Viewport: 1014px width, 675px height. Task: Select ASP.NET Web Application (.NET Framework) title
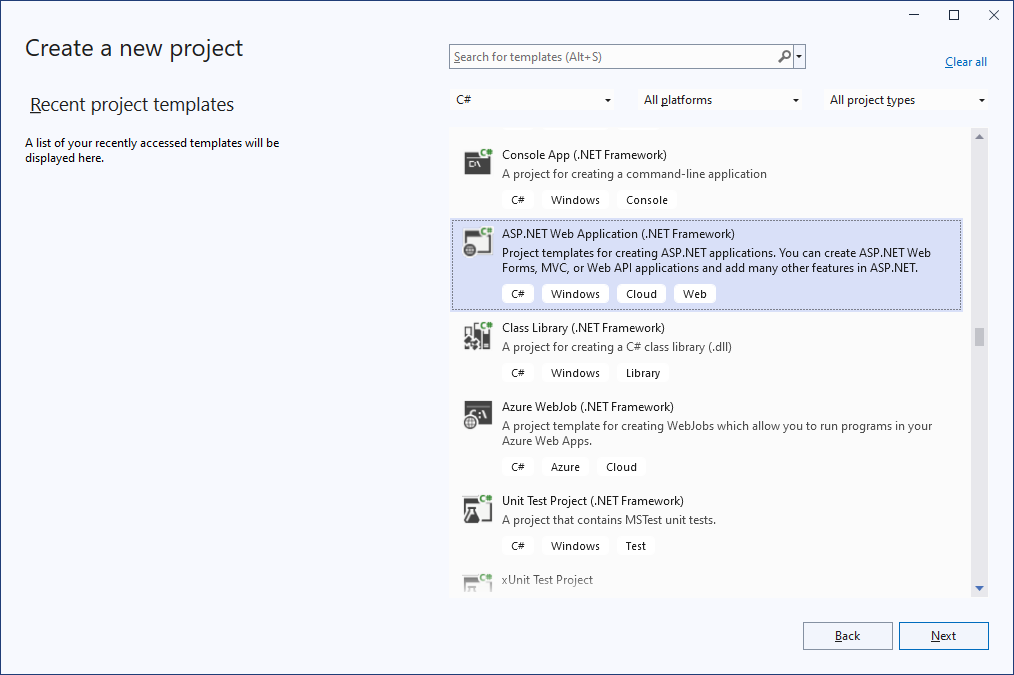pos(618,233)
